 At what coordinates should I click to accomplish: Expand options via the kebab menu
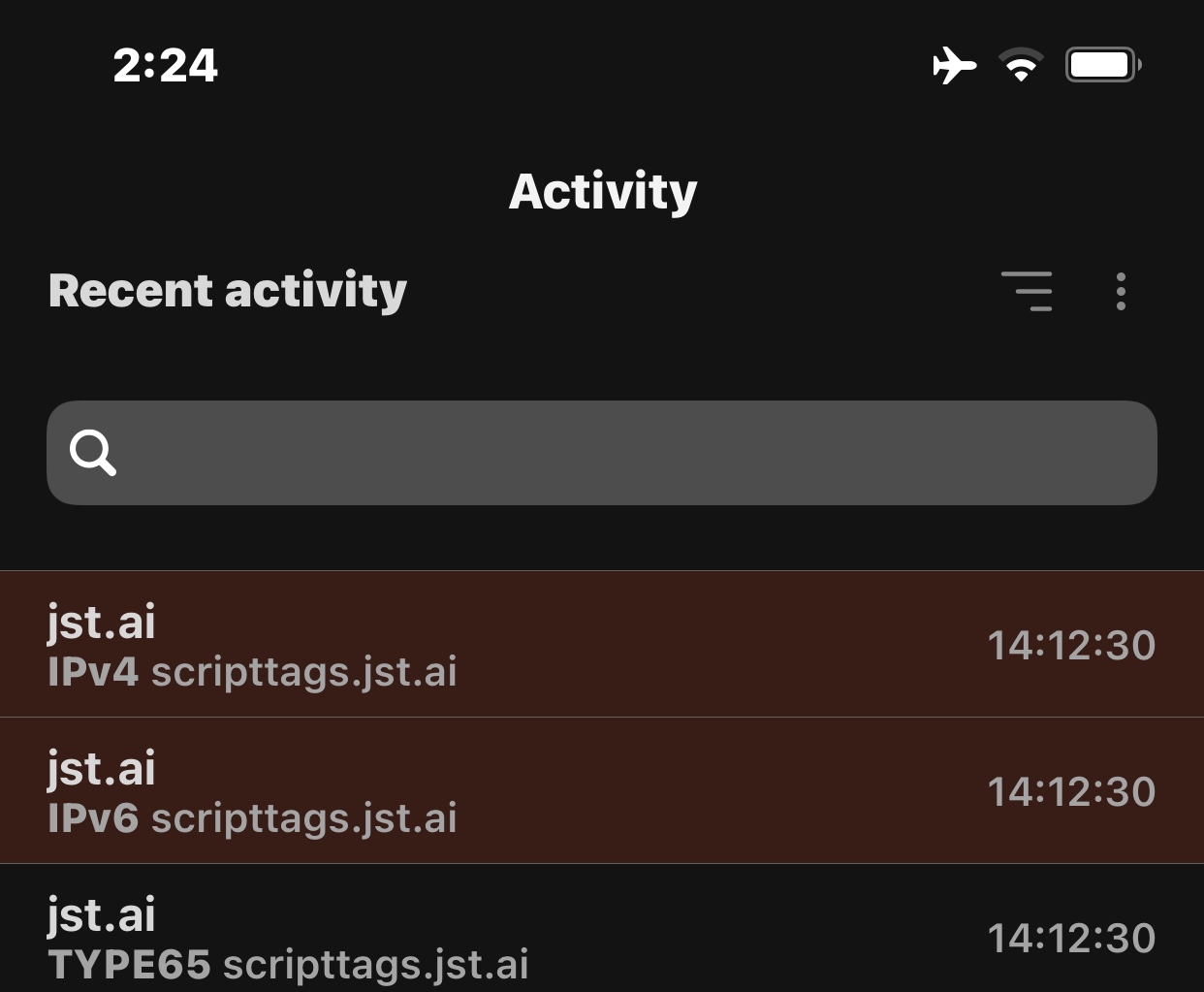[1121, 291]
